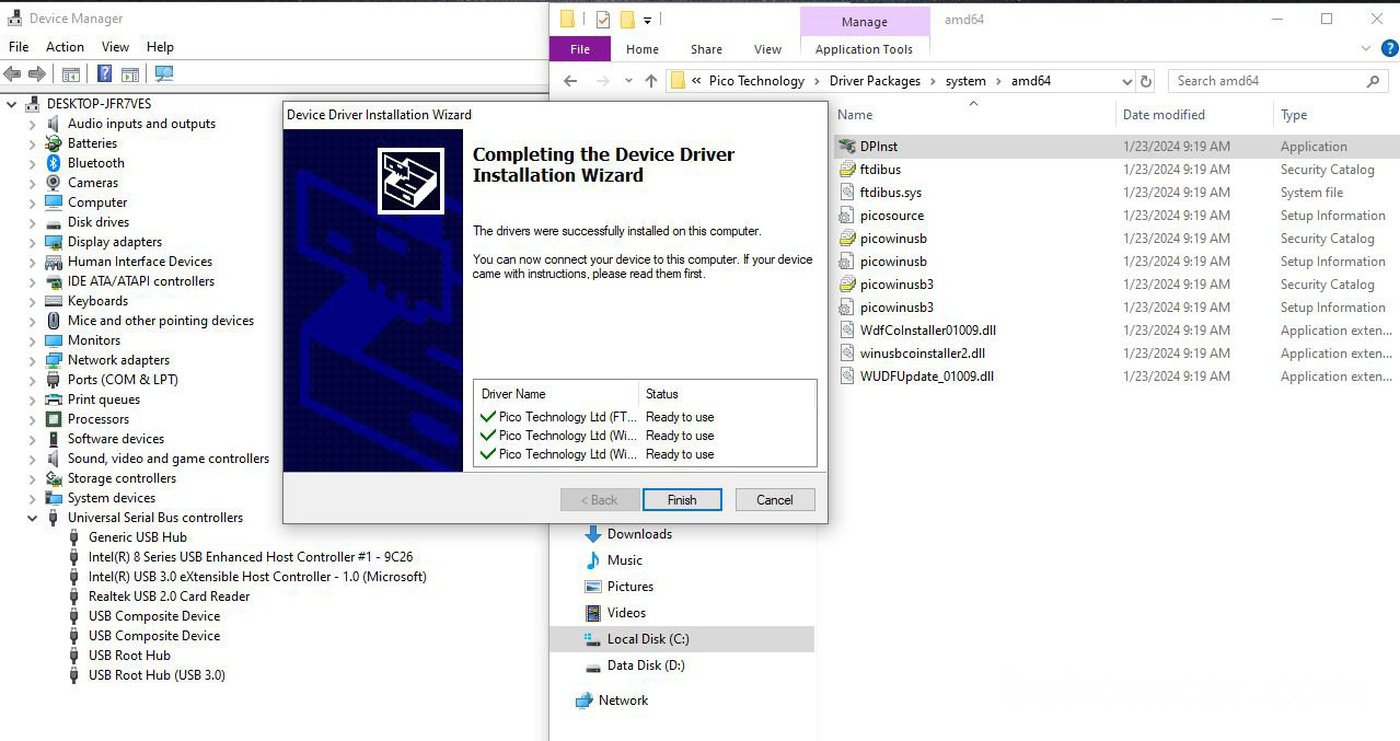Click the Driver Packages breadcrumb
This screenshot has height=741, width=1400.
pyautogui.click(x=875, y=81)
